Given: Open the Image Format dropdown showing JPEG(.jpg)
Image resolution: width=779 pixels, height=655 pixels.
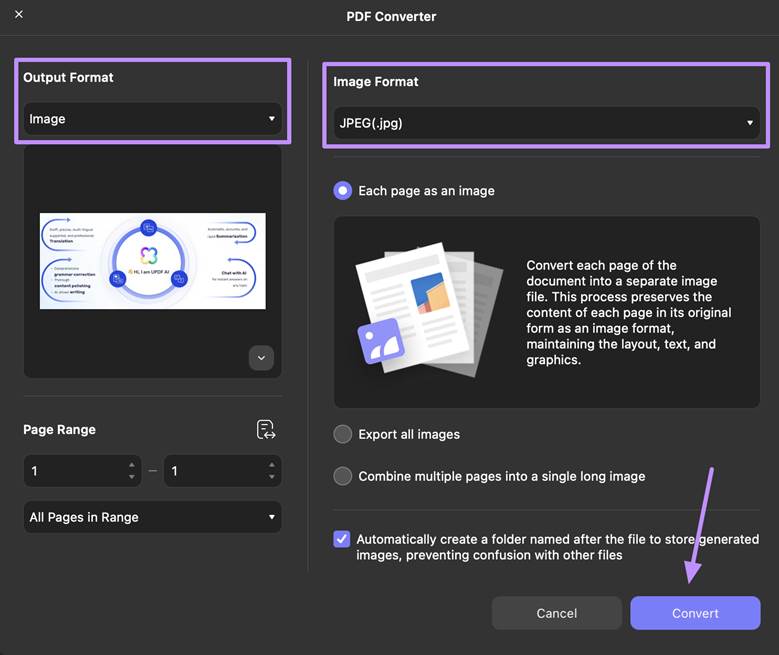Looking at the screenshot, I should click(546, 123).
